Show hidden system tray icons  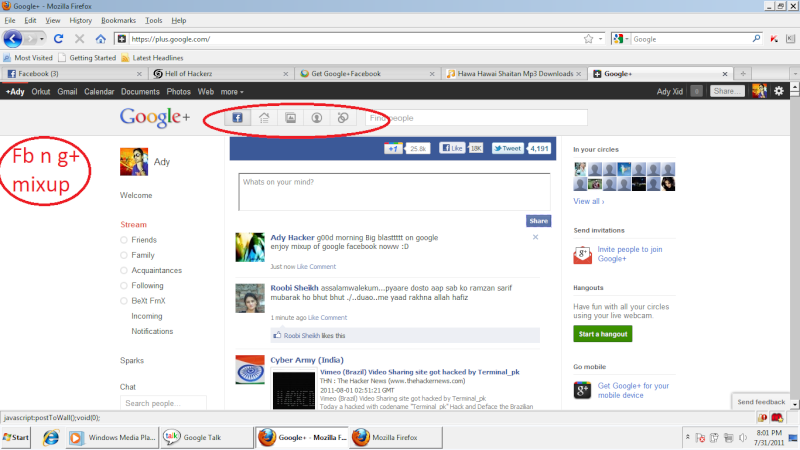tap(688, 437)
